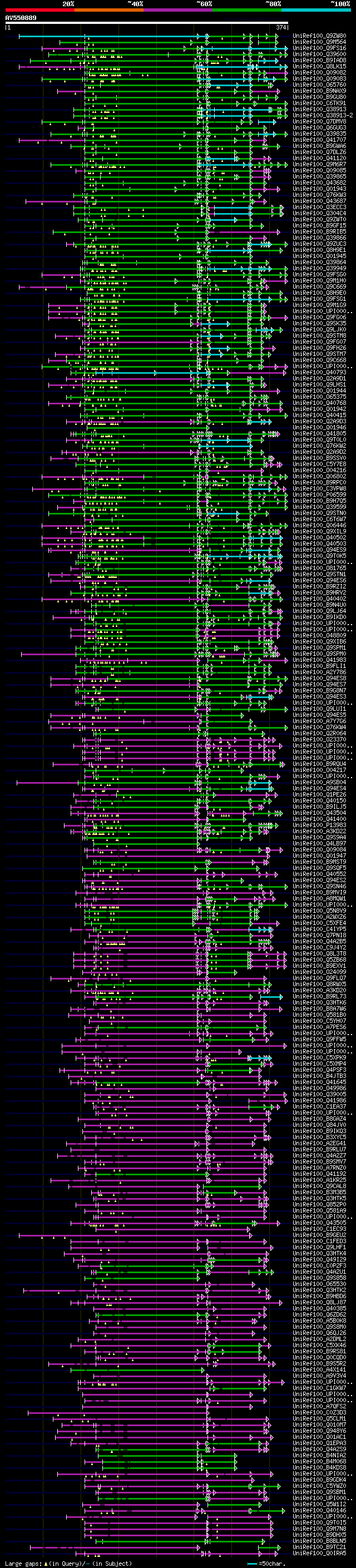356x1568 pixels.
Task: Select the UniRef100_Q41983 label
Action: pyautogui.click(x=319, y=660)
